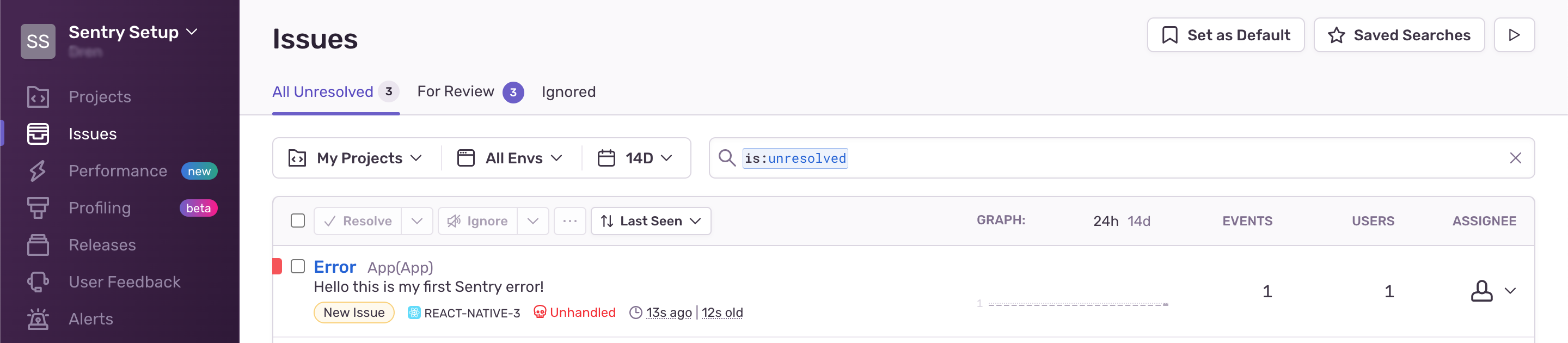Expand the My Projects filter dropdown
The image size is (1568, 343).
pos(356,158)
